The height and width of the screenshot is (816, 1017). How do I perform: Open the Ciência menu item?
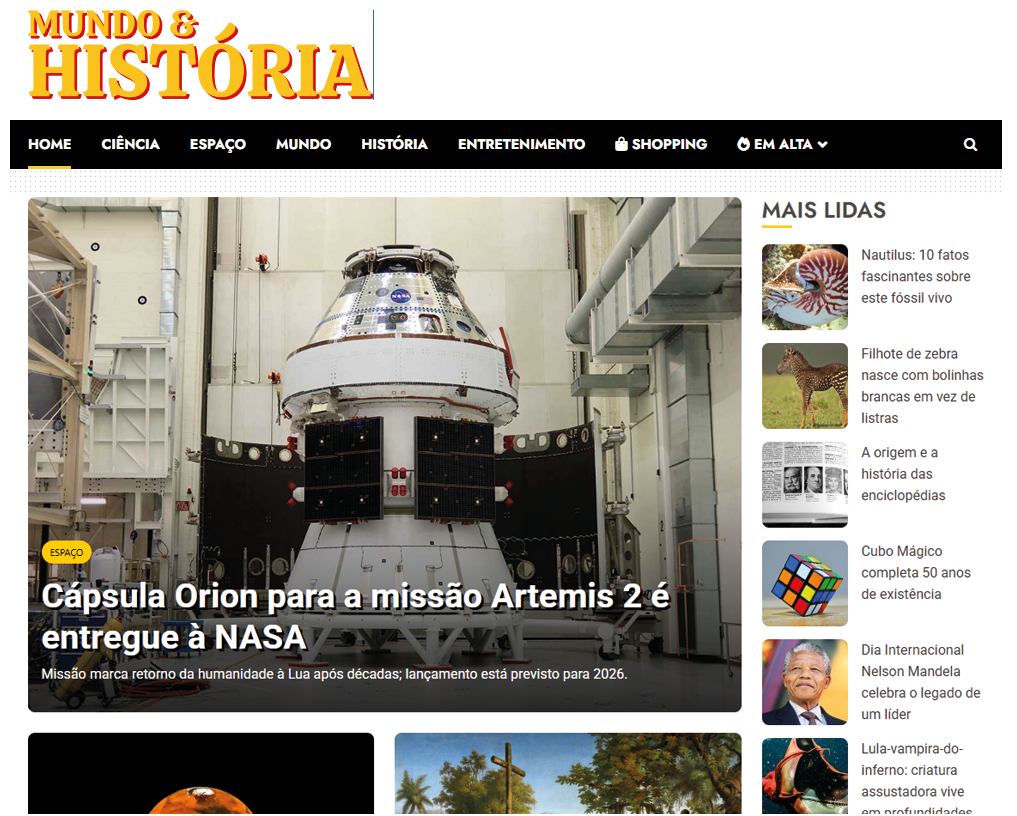coord(130,144)
